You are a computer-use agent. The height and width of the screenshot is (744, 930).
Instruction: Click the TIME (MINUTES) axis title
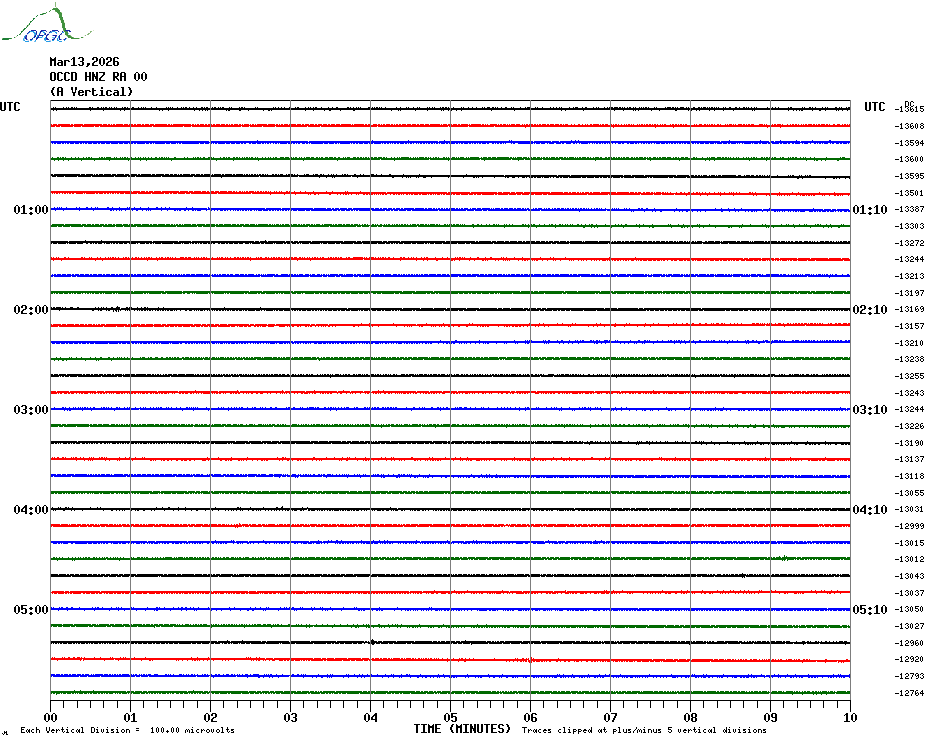[462, 729]
